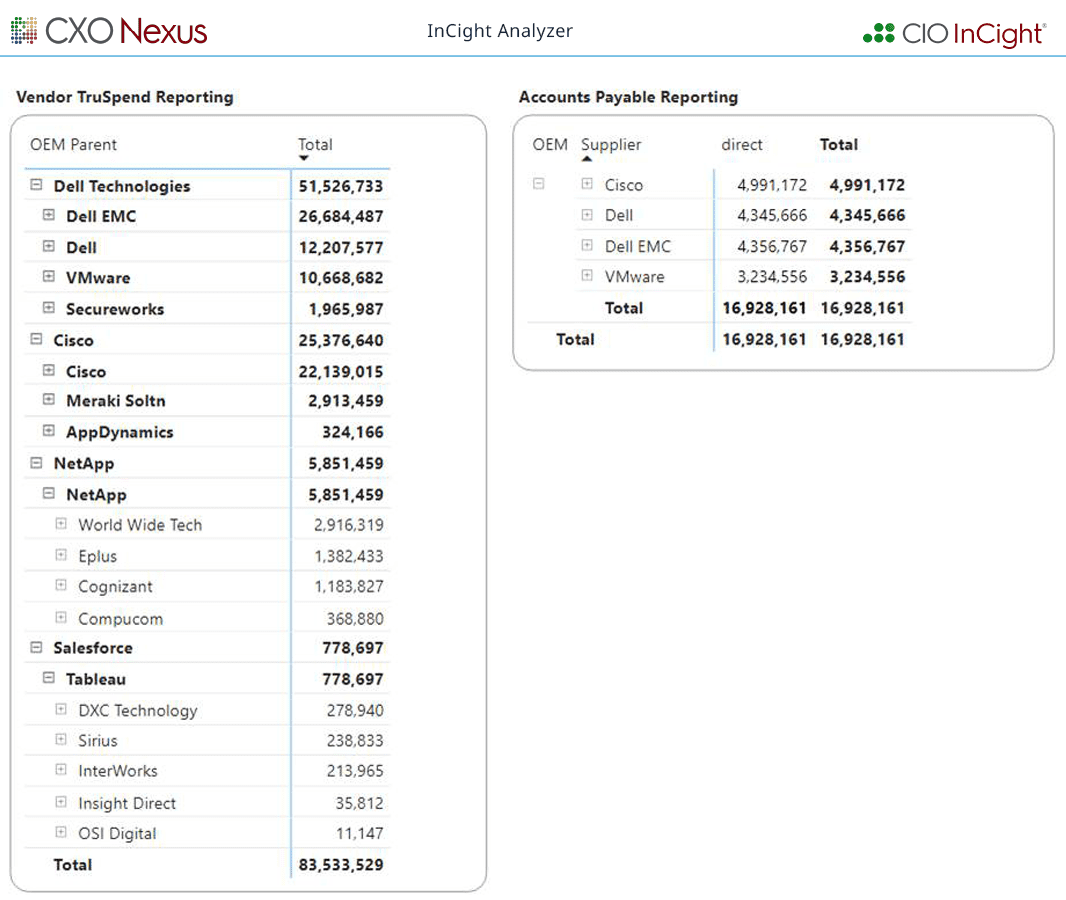Select Dell EMC's bold Total value 4,356,767
This screenshot has height=900, width=1066.
coord(867,246)
